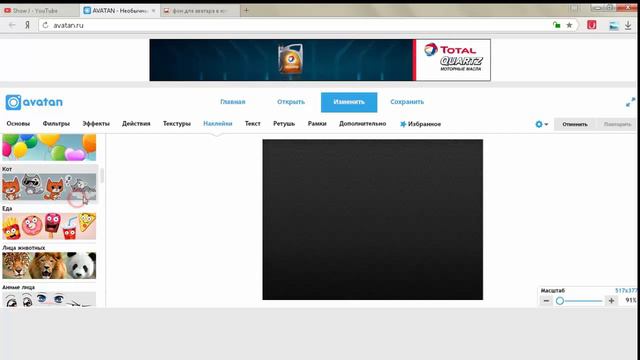Increase zoom with the plus button

click(x=611, y=301)
